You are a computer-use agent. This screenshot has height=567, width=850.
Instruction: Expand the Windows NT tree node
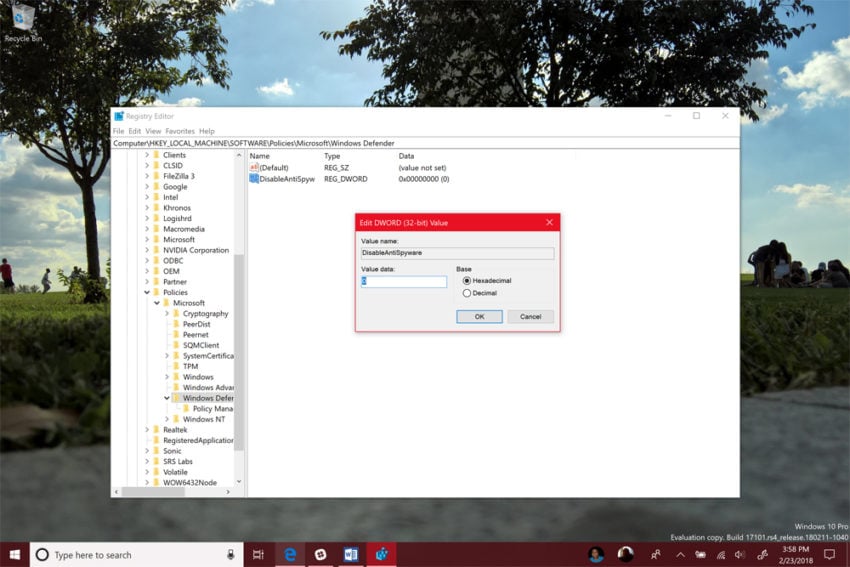(166, 419)
